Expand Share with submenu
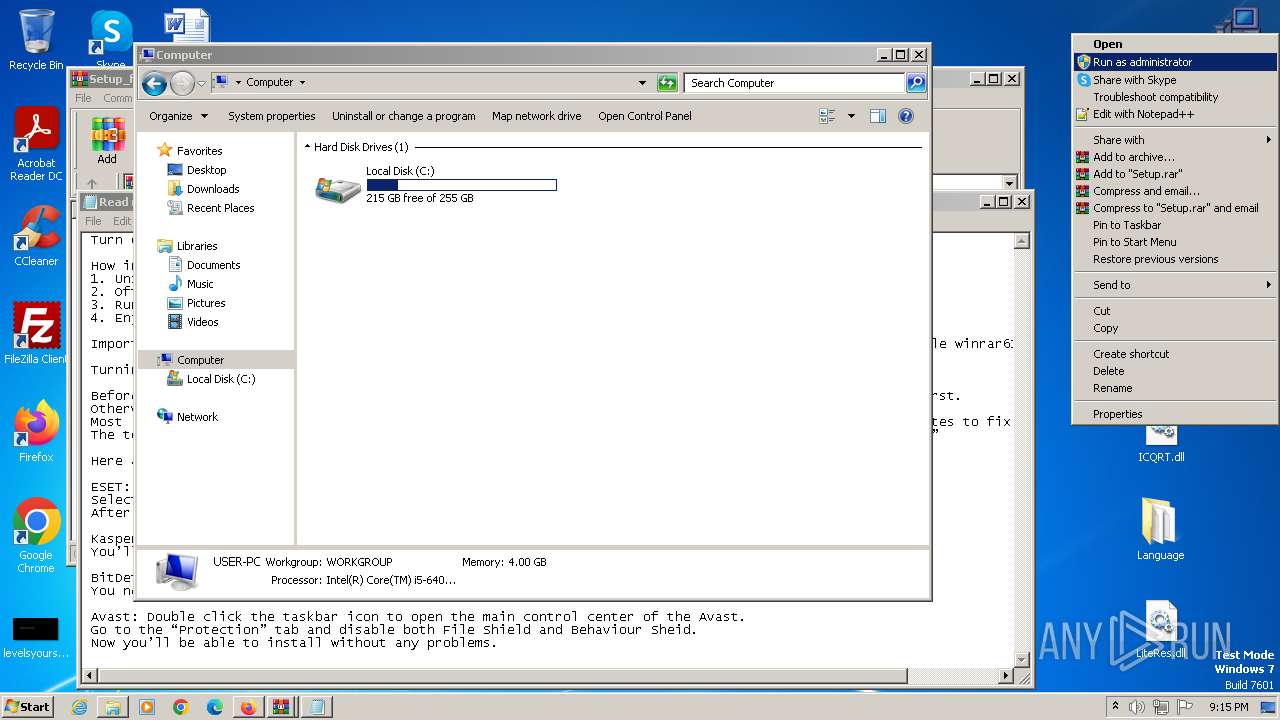1280x720 pixels. [x=1174, y=140]
